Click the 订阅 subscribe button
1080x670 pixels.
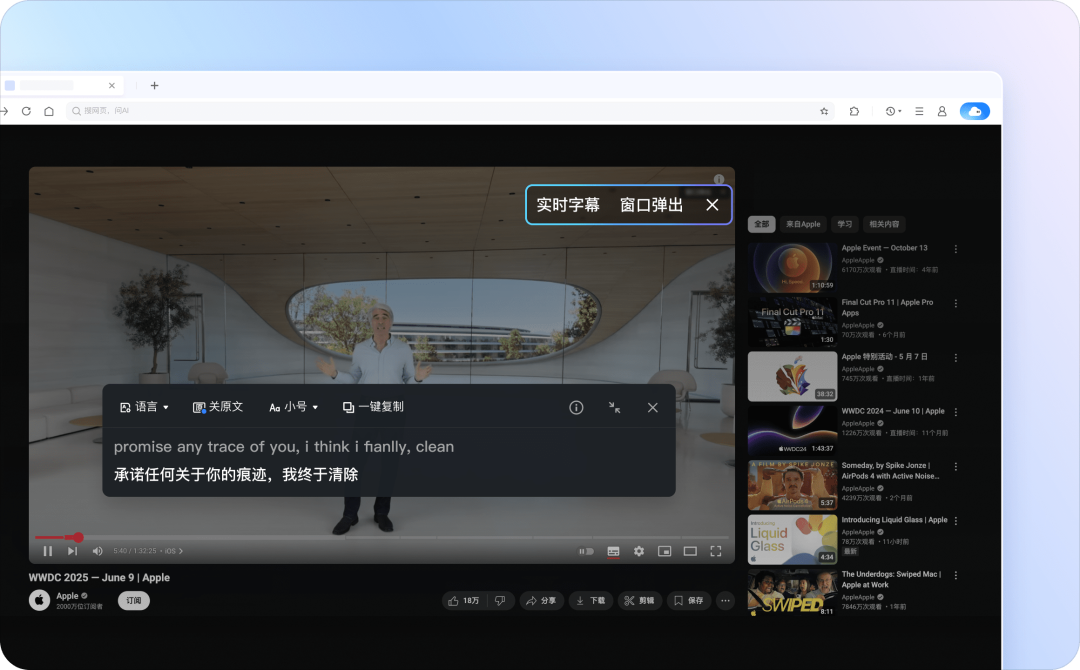(x=134, y=600)
